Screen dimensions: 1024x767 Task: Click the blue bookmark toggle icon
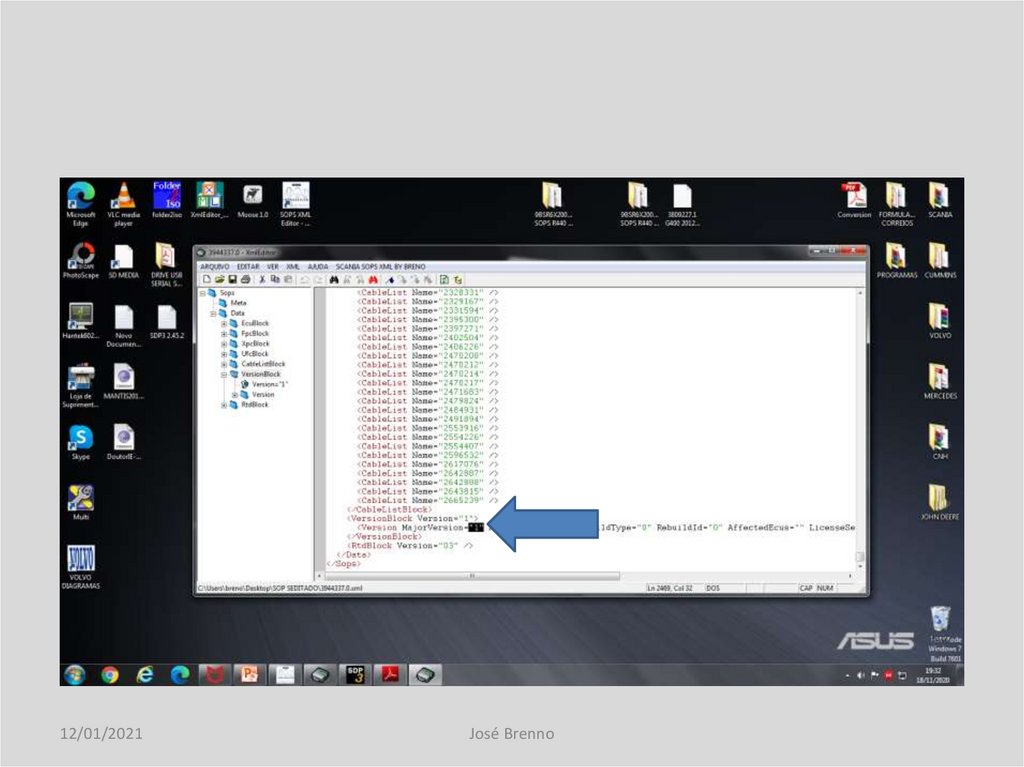coord(390,280)
